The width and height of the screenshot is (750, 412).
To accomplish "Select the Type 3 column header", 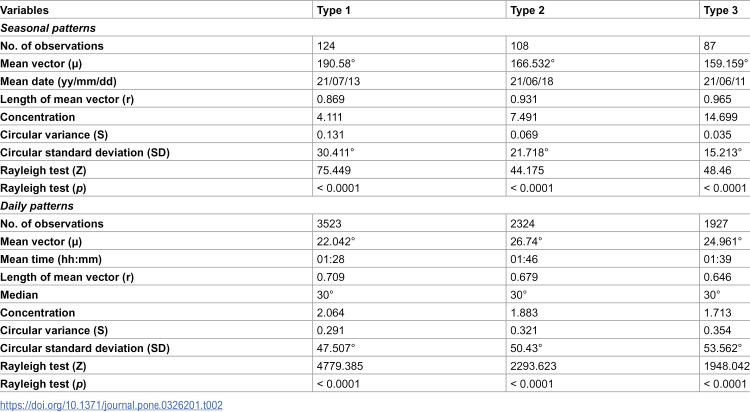I will (x=720, y=10).
